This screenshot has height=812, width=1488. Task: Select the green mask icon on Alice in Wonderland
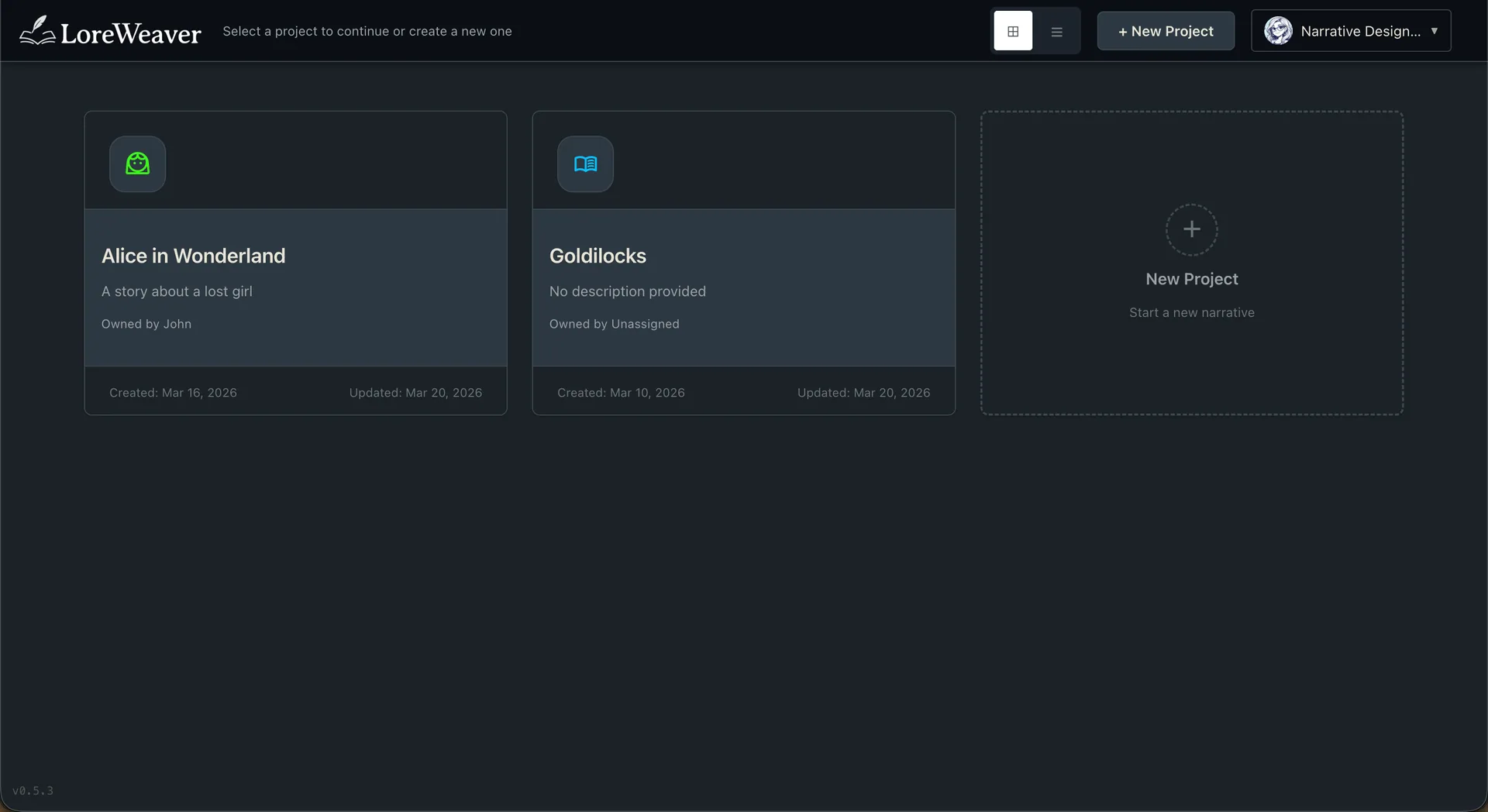137,163
